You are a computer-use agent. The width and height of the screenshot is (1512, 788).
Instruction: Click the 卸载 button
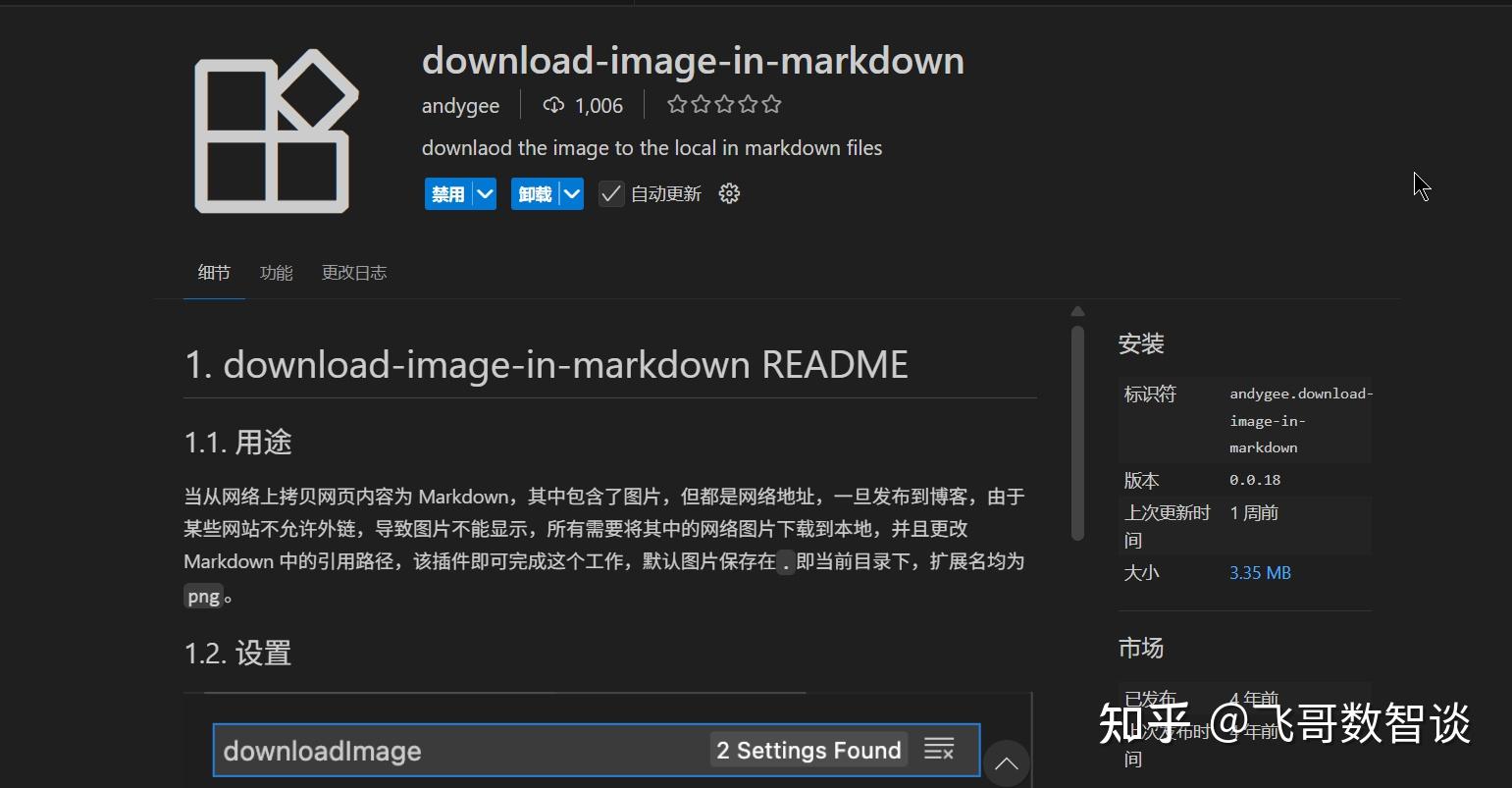(535, 193)
